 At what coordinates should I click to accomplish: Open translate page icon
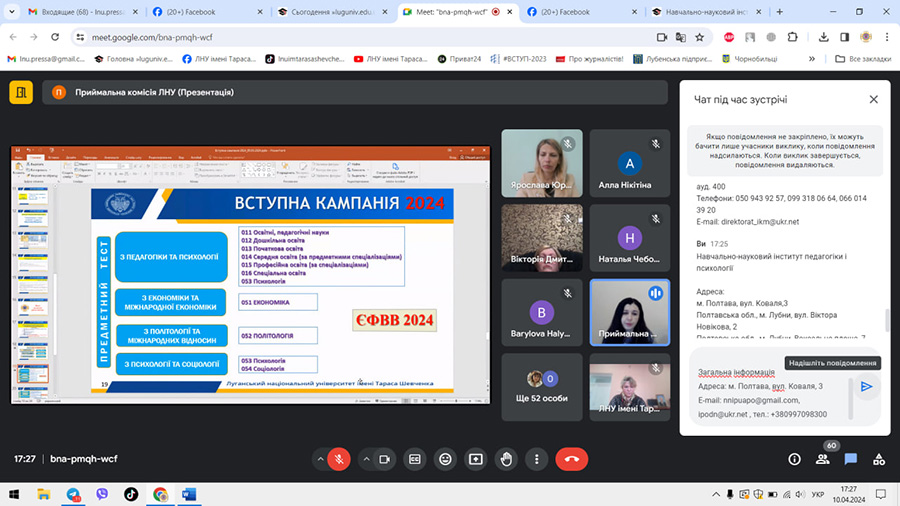point(681,37)
